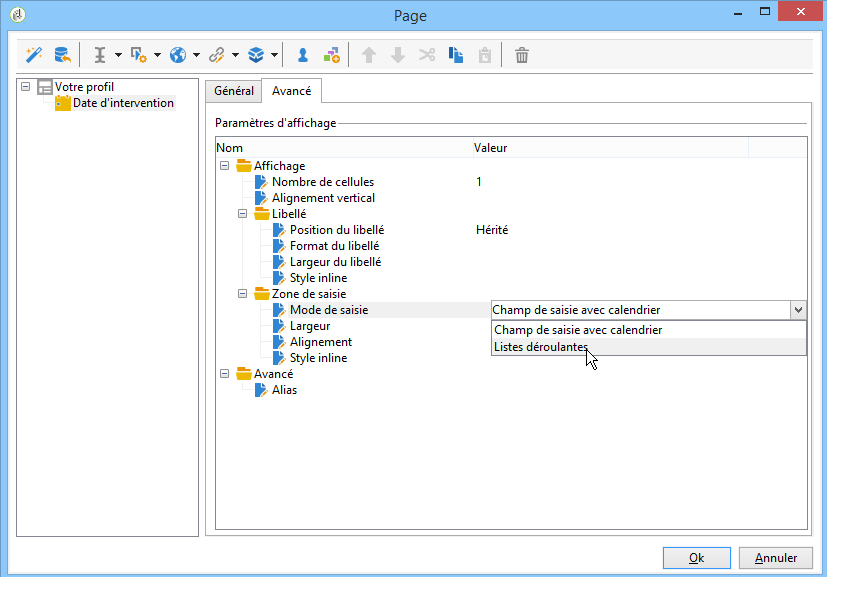843x593 pixels.
Task: Click the value 1 for Nombre de cellules
Action: tap(478, 182)
